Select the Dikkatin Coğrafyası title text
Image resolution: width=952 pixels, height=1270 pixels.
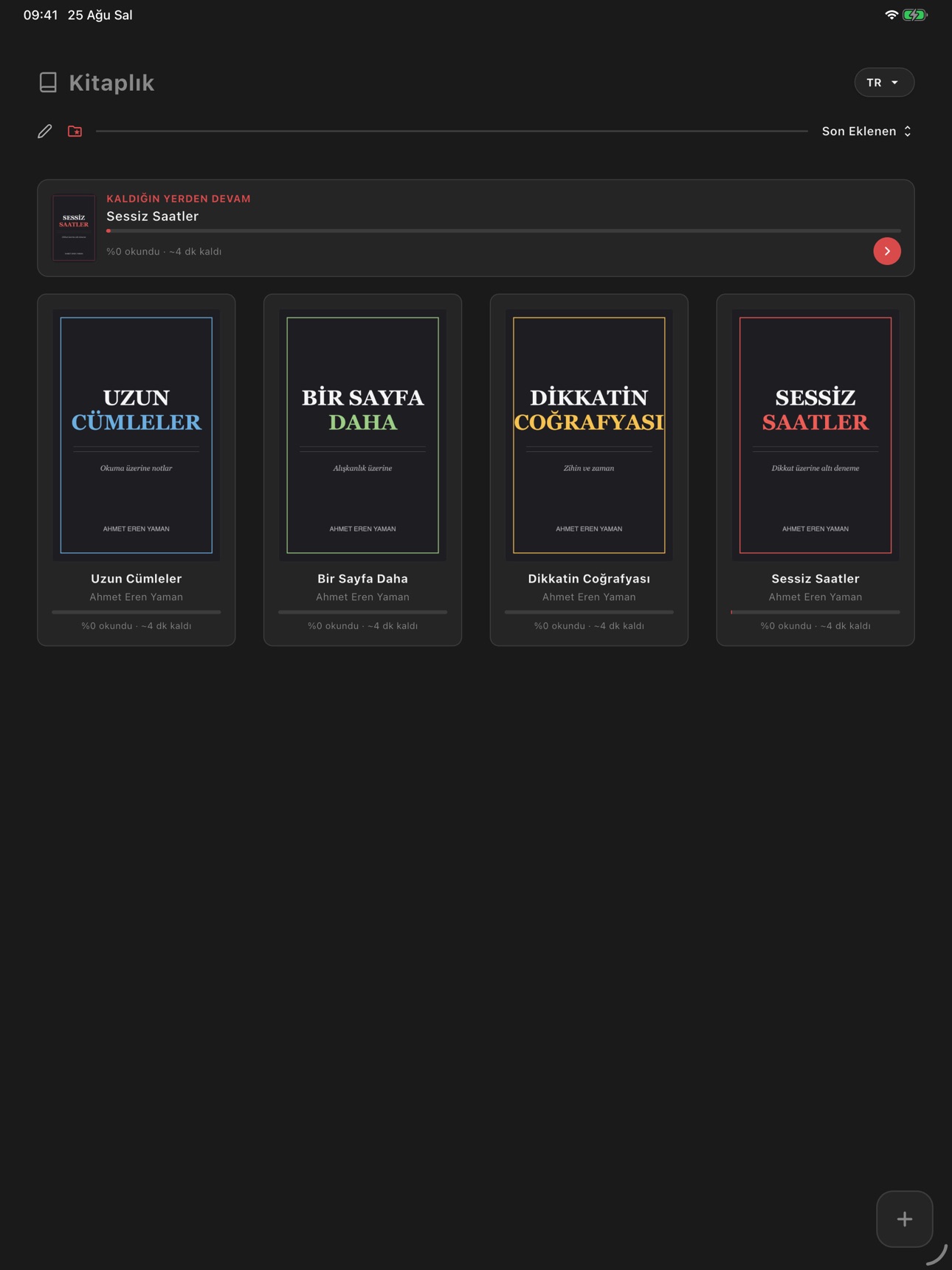pyautogui.click(x=589, y=579)
